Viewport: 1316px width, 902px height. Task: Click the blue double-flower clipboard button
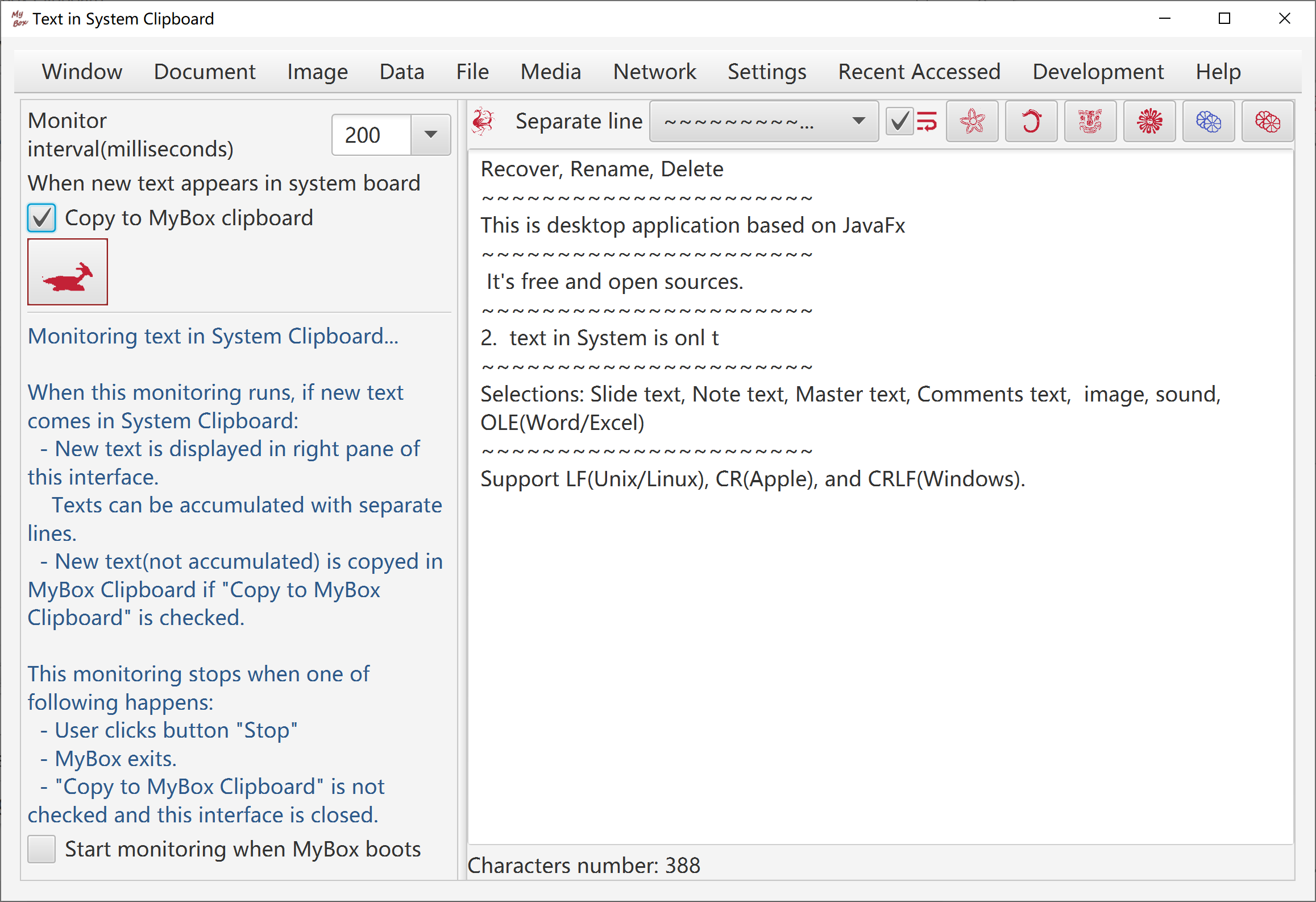(x=1209, y=121)
